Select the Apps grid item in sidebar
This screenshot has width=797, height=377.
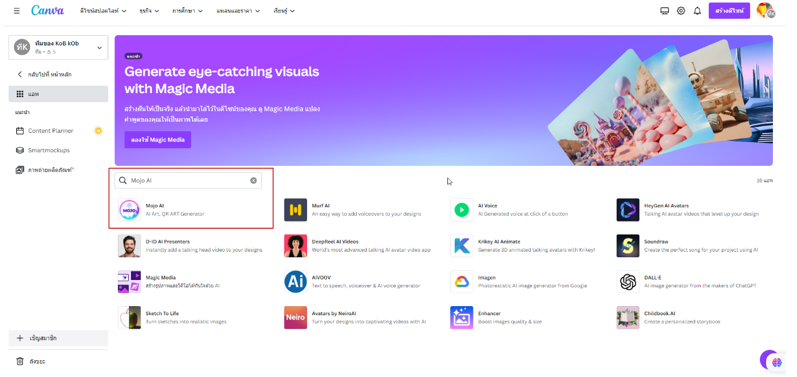click(58, 94)
